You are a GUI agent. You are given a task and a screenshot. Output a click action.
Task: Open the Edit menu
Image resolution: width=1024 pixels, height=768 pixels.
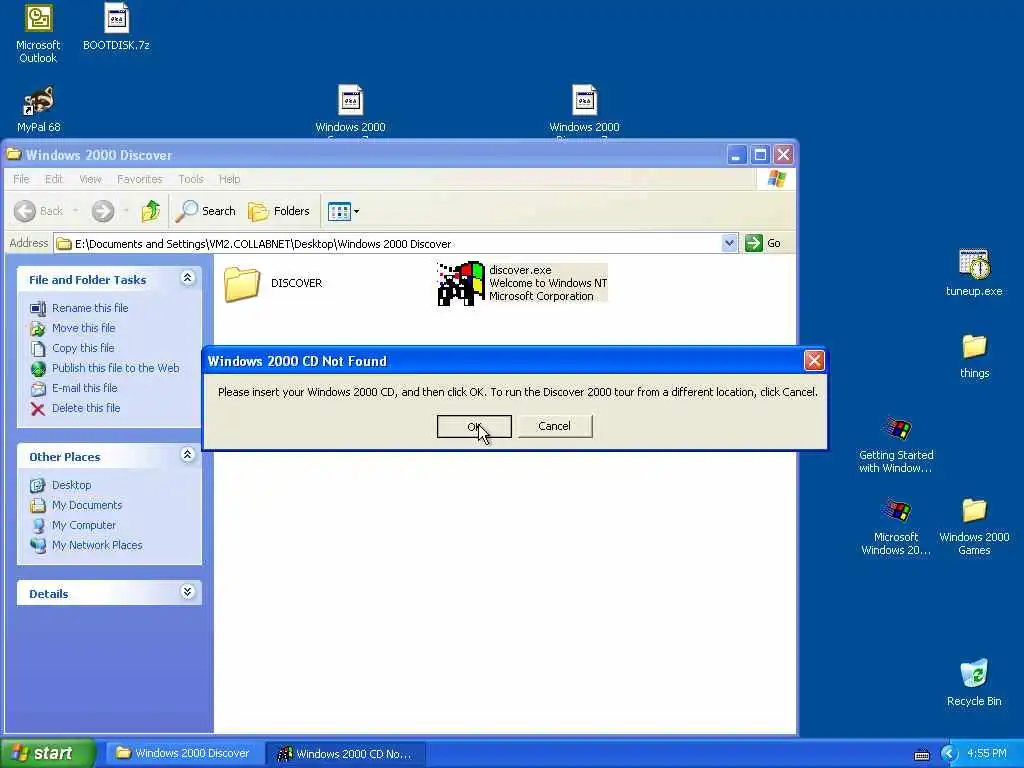pos(54,179)
